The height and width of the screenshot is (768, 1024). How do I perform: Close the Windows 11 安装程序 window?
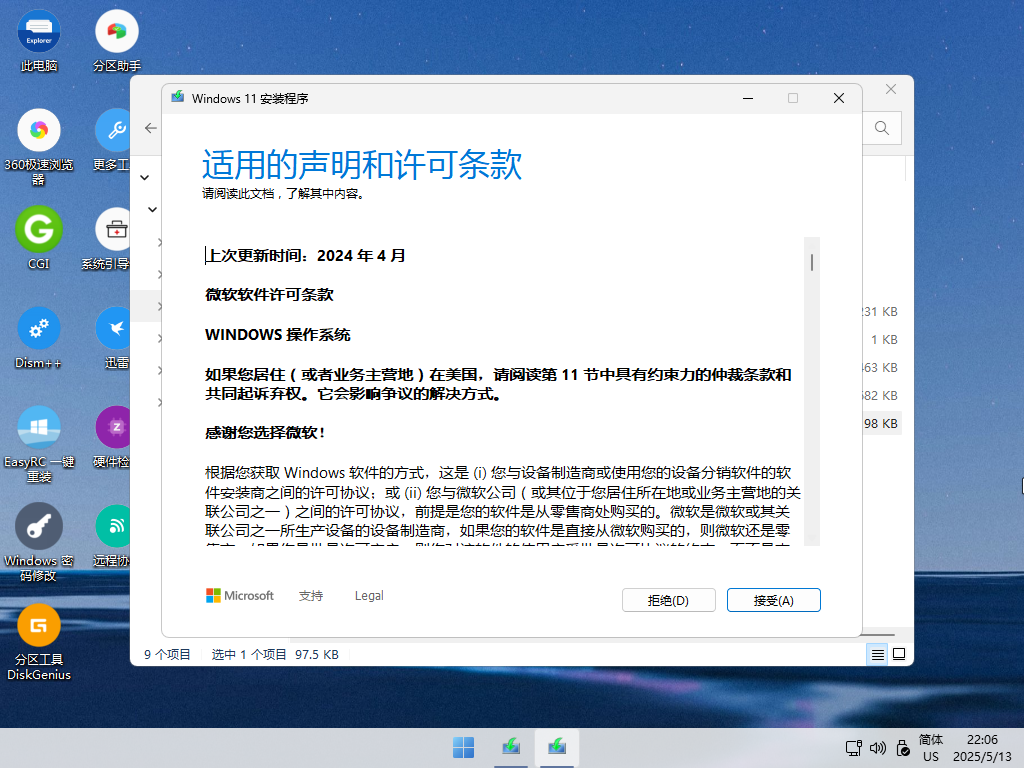pyautogui.click(x=839, y=98)
